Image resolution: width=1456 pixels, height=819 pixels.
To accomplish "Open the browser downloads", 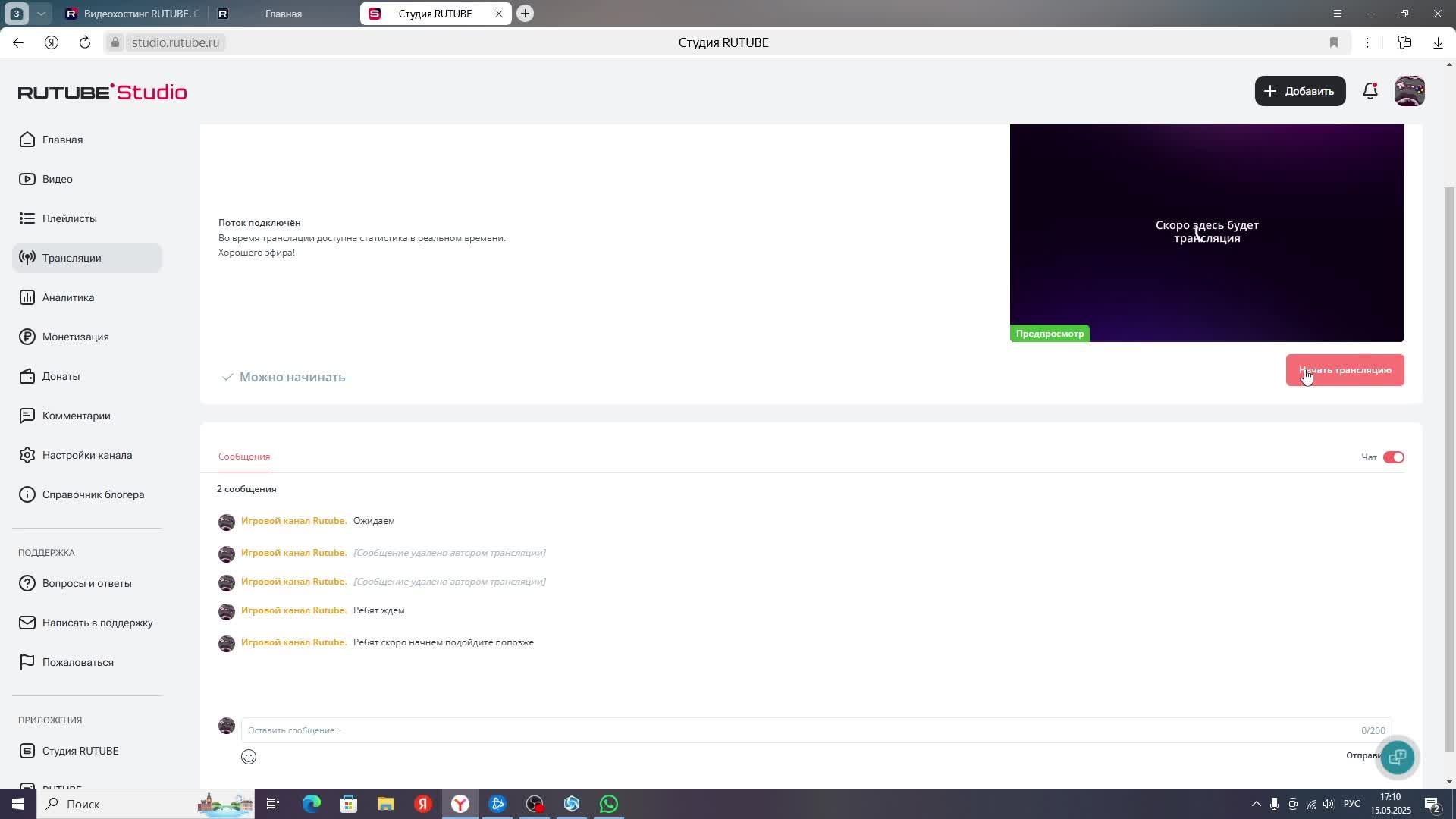I will click(1438, 42).
